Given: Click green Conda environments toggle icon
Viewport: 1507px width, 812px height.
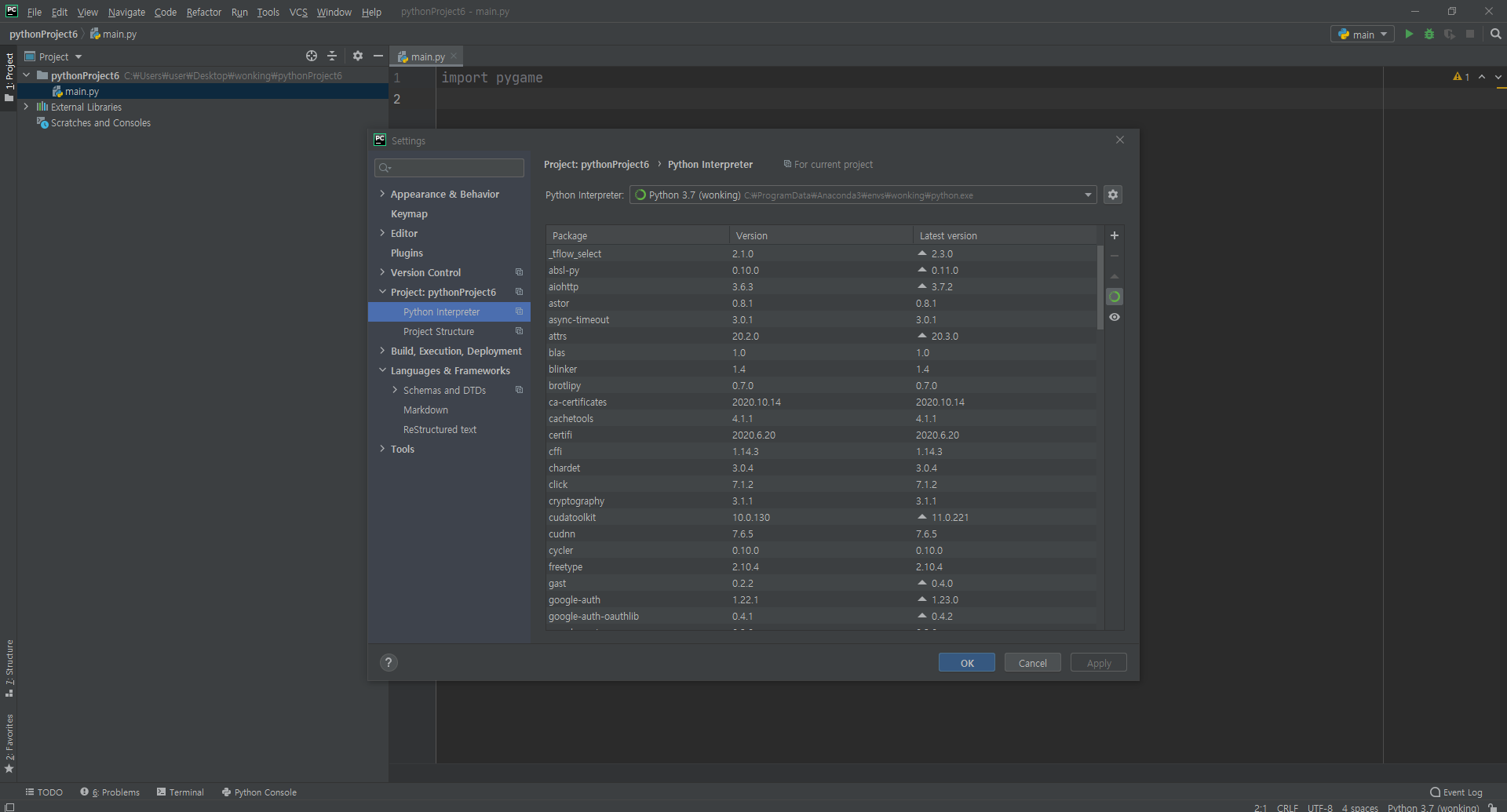Looking at the screenshot, I should [x=1114, y=297].
